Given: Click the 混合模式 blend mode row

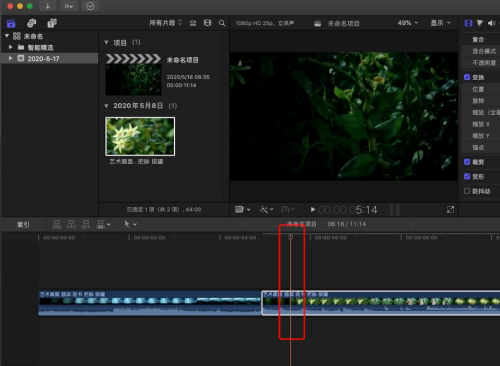Looking at the screenshot, I should (481, 51).
